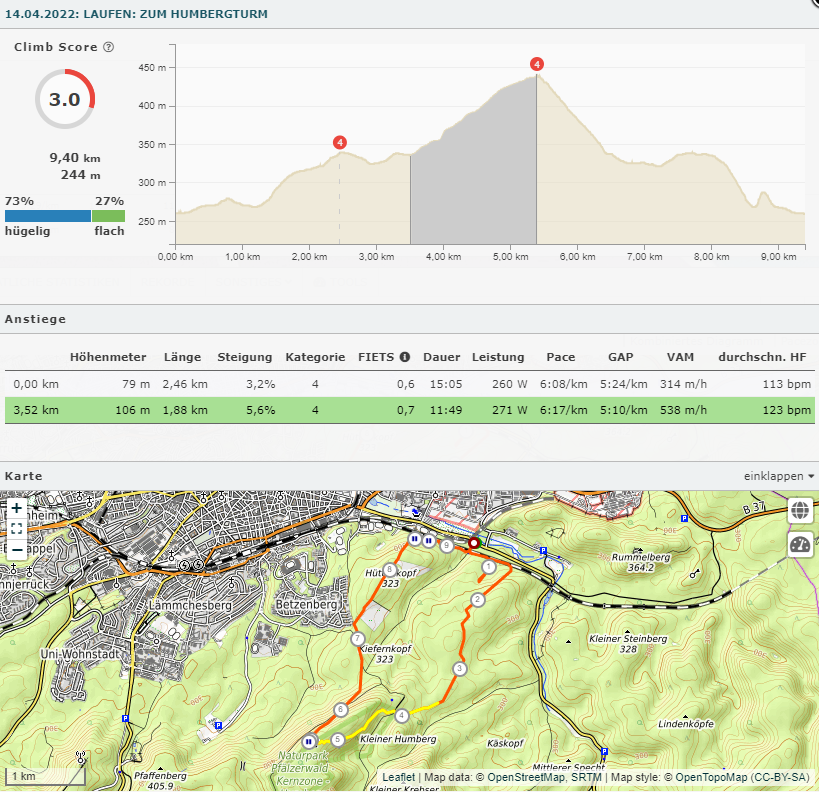Viewport: 819px width, 792px height.
Task: Open the speedometer map overlay button
Action: (x=800, y=544)
